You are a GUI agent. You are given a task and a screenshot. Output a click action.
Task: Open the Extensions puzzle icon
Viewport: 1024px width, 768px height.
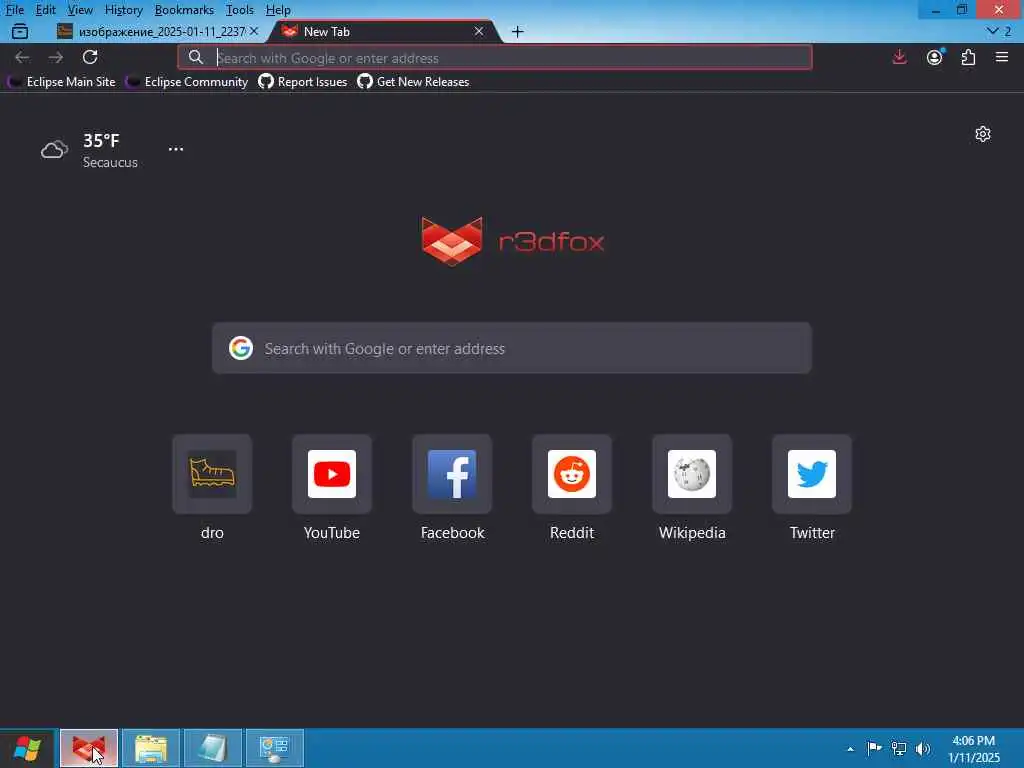pyautogui.click(x=968, y=57)
